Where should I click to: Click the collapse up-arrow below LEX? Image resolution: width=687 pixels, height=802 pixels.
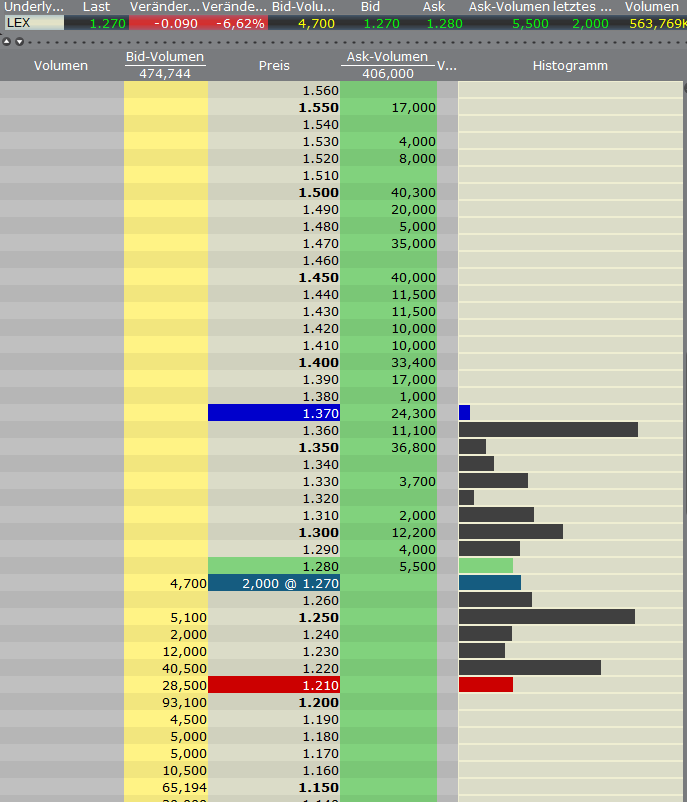coord(7,41)
